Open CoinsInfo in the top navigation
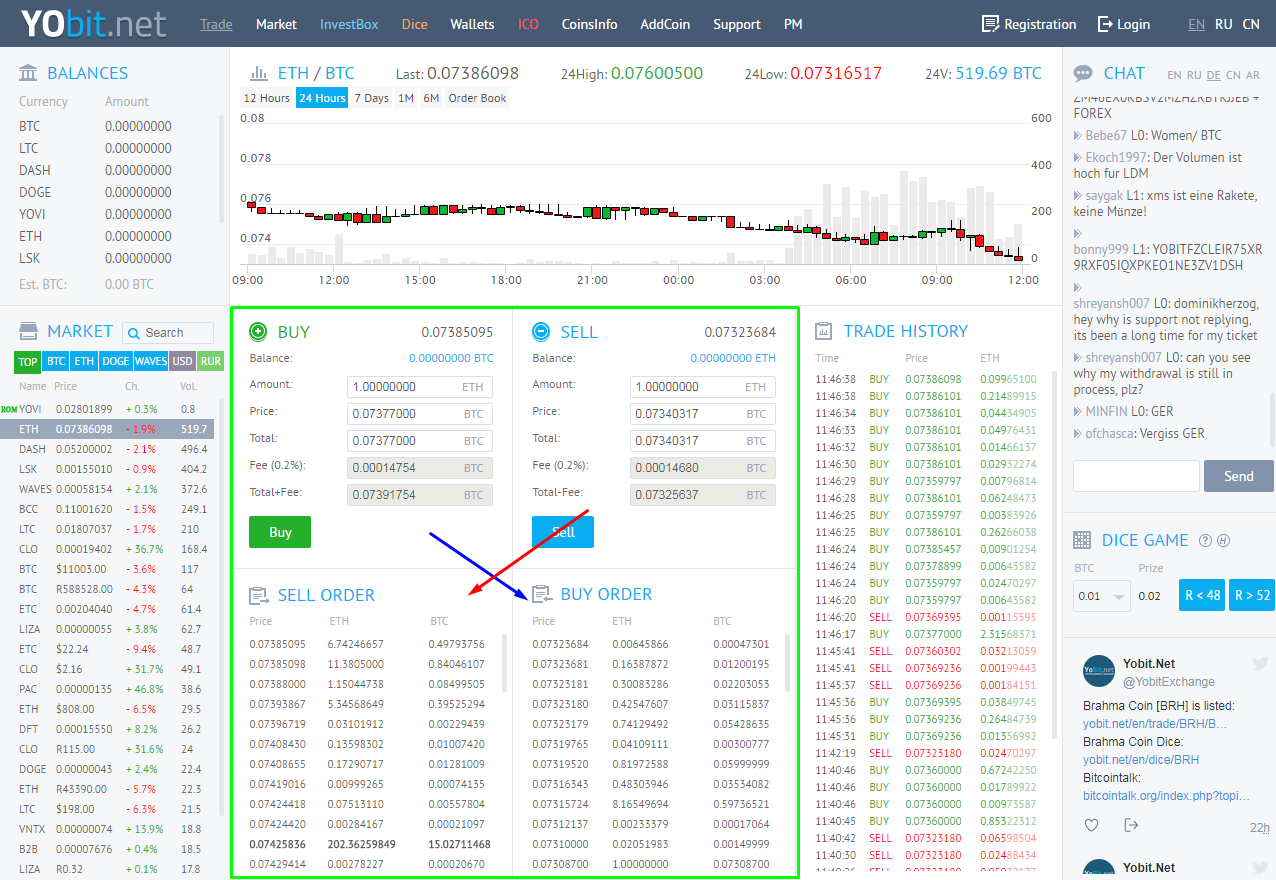The image size is (1276, 880). point(589,24)
